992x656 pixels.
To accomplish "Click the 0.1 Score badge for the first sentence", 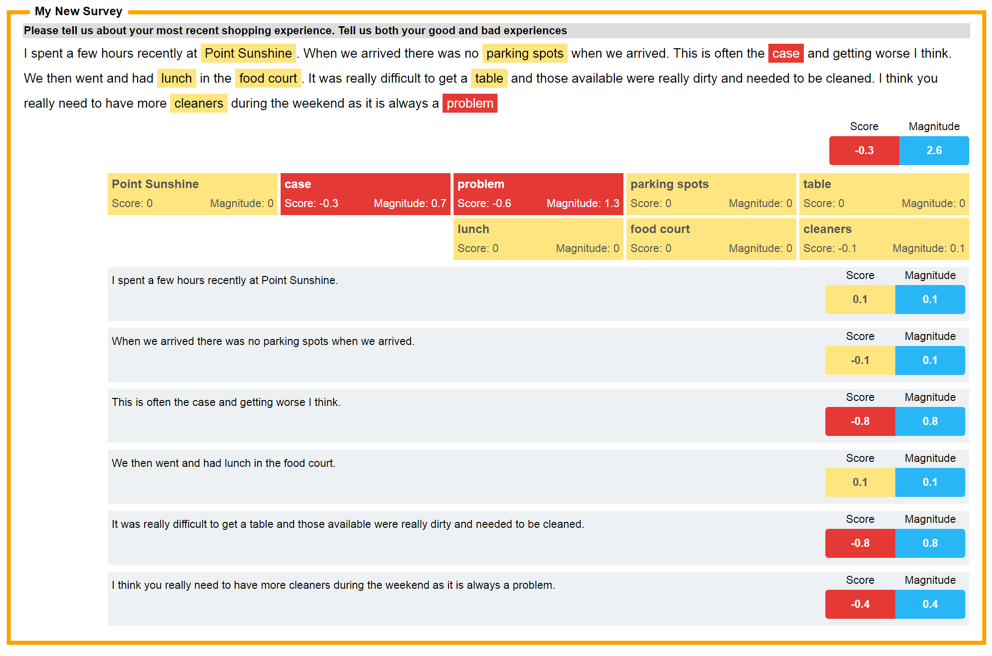I will click(861, 299).
